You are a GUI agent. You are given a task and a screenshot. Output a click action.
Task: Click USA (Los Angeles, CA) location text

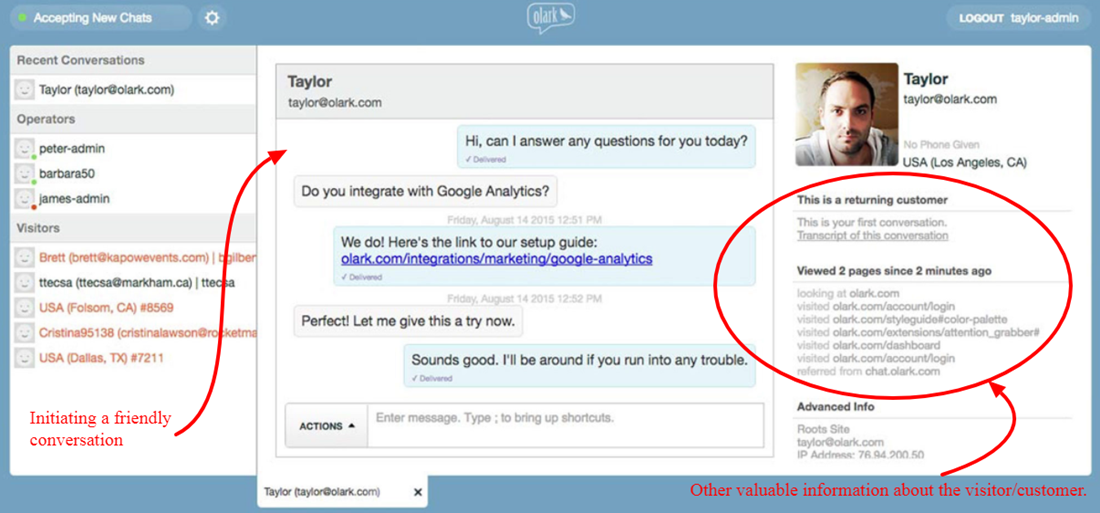[x=965, y=163]
